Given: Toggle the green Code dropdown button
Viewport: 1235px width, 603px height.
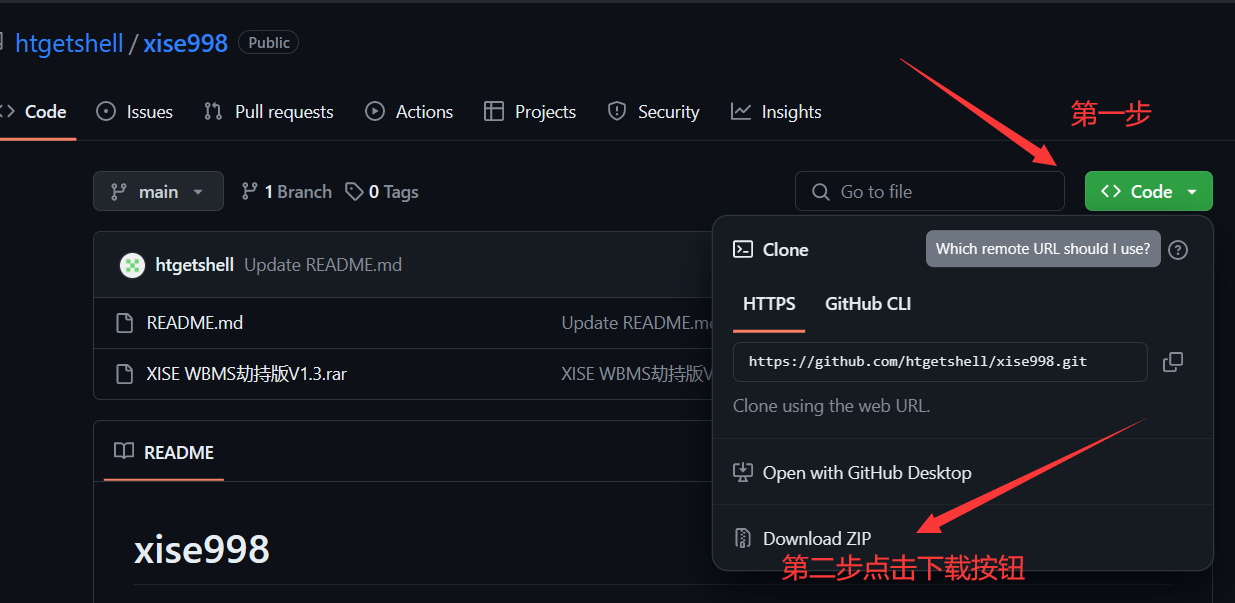Looking at the screenshot, I should pos(1149,191).
